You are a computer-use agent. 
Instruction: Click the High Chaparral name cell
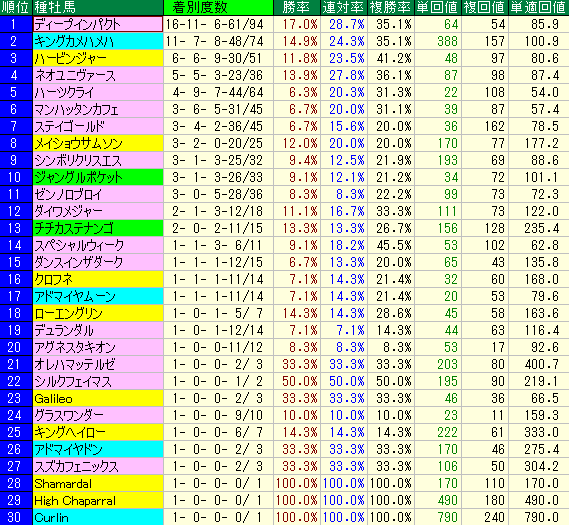98,500
